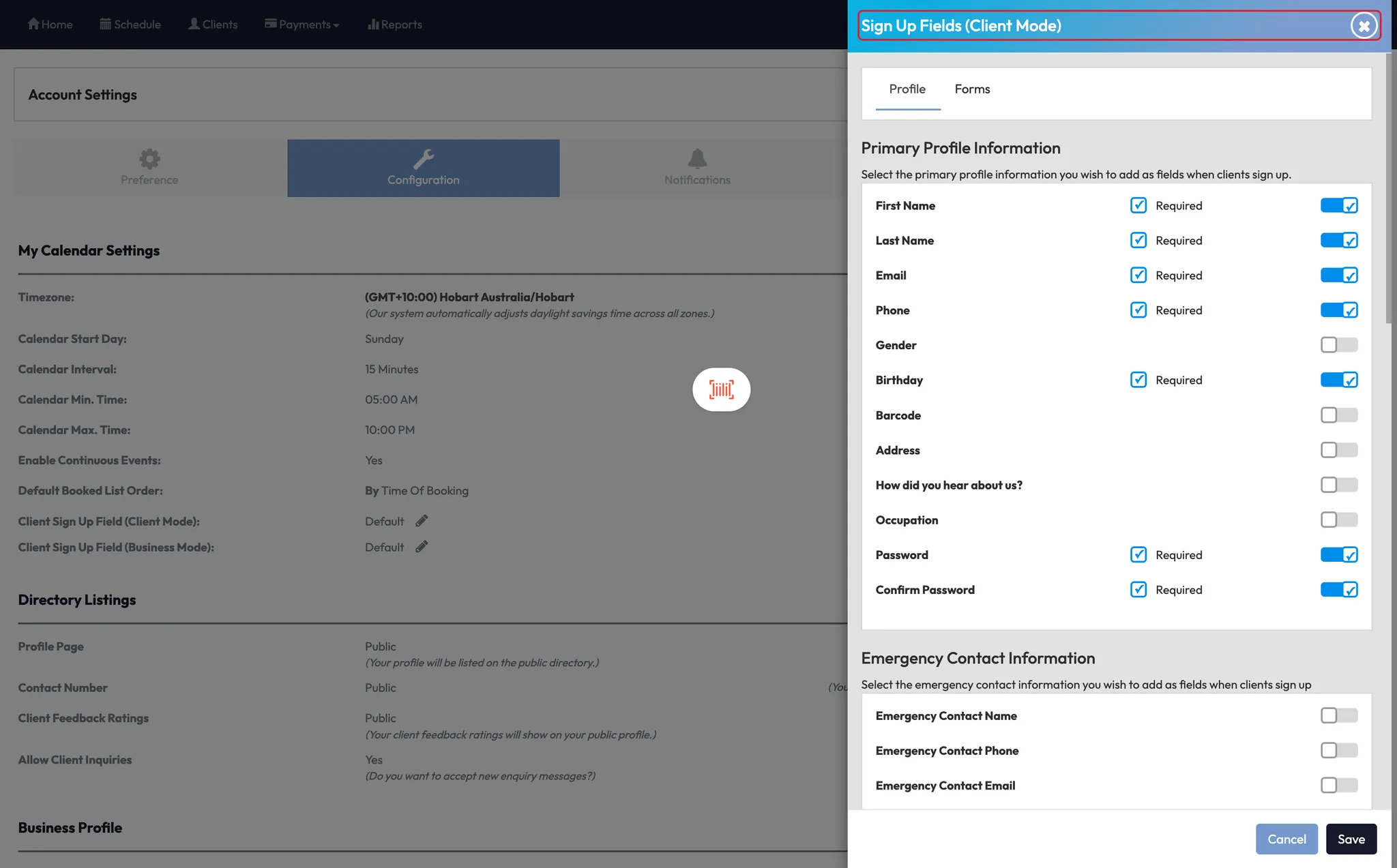The height and width of the screenshot is (868, 1397).
Task: Switch to the Forms tab
Action: tap(972, 89)
